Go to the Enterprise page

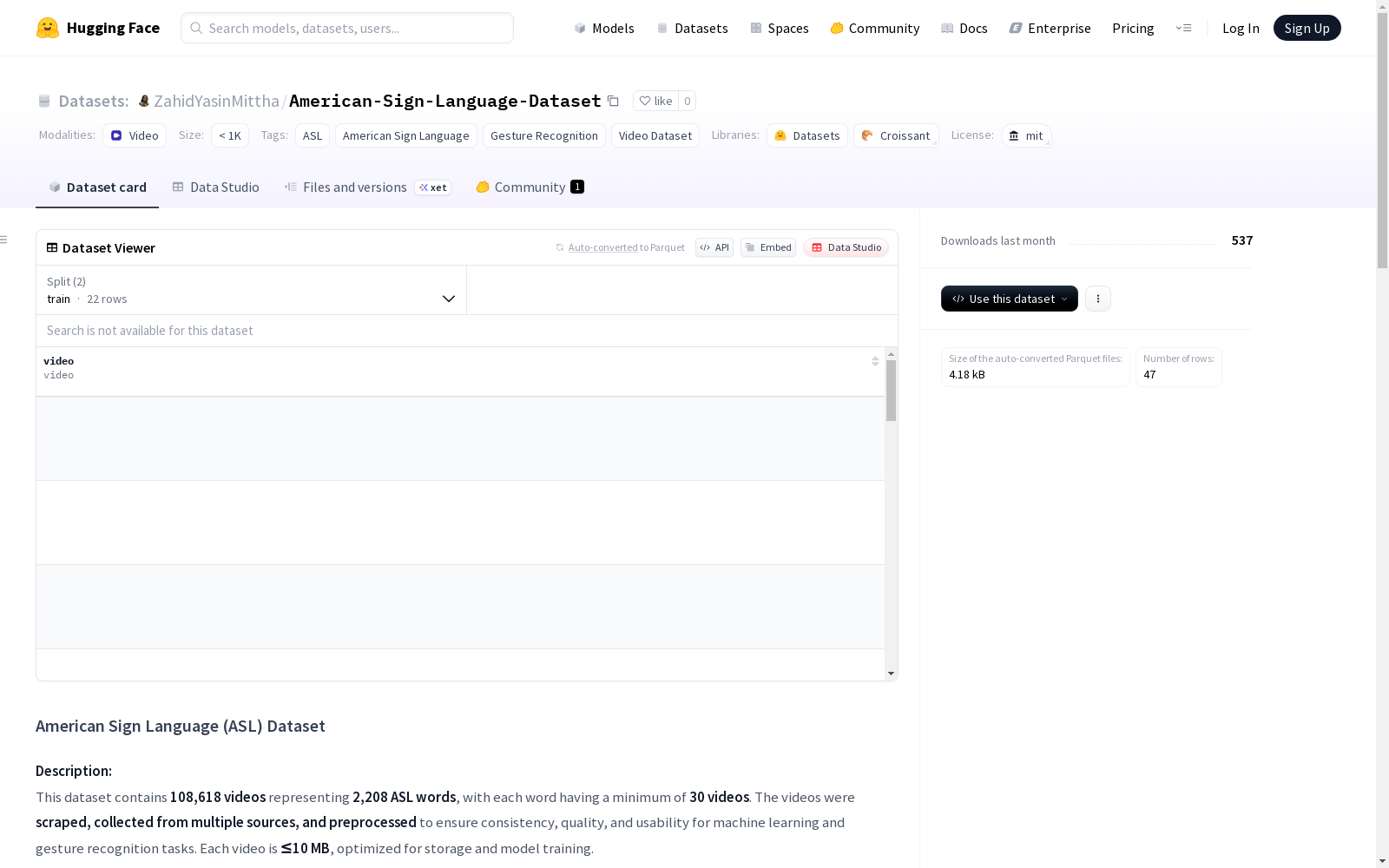pos(1050,28)
